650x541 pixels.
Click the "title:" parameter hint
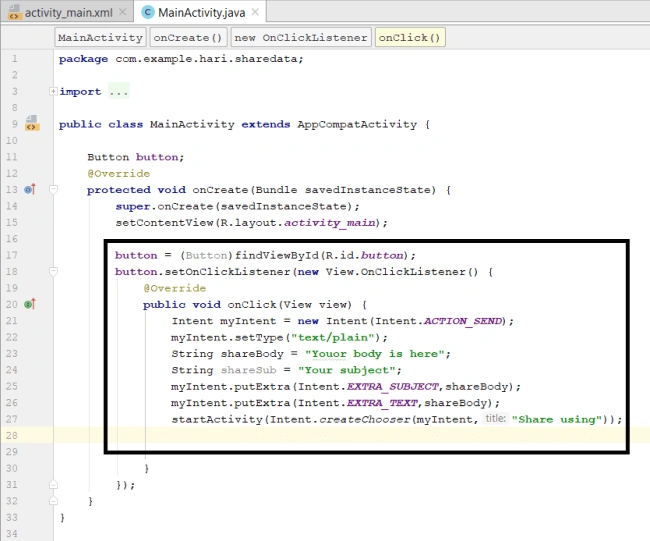pyautogui.click(x=495, y=418)
